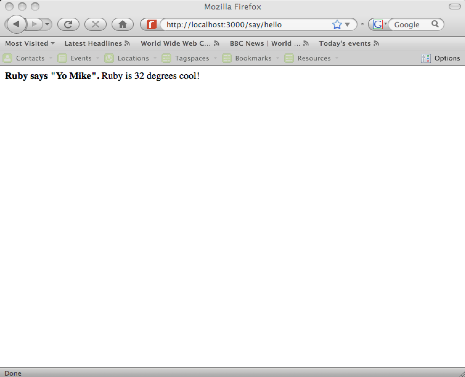Image resolution: width=465 pixels, height=377 pixels.
Task: Open the Bookmarks toolbar menu
Action: 253,58
